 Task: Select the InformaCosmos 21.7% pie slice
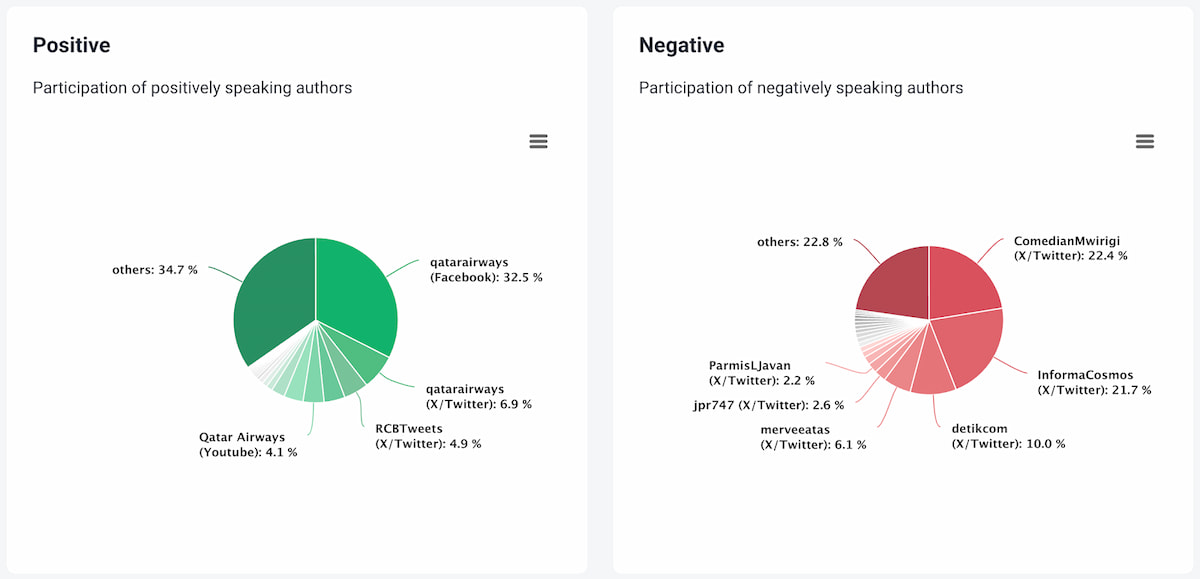[972, 350]
